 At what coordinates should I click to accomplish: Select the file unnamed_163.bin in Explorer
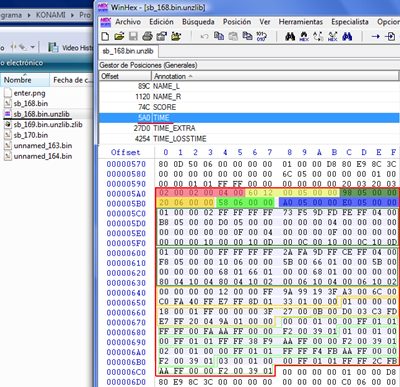click(x=43, y=145)
